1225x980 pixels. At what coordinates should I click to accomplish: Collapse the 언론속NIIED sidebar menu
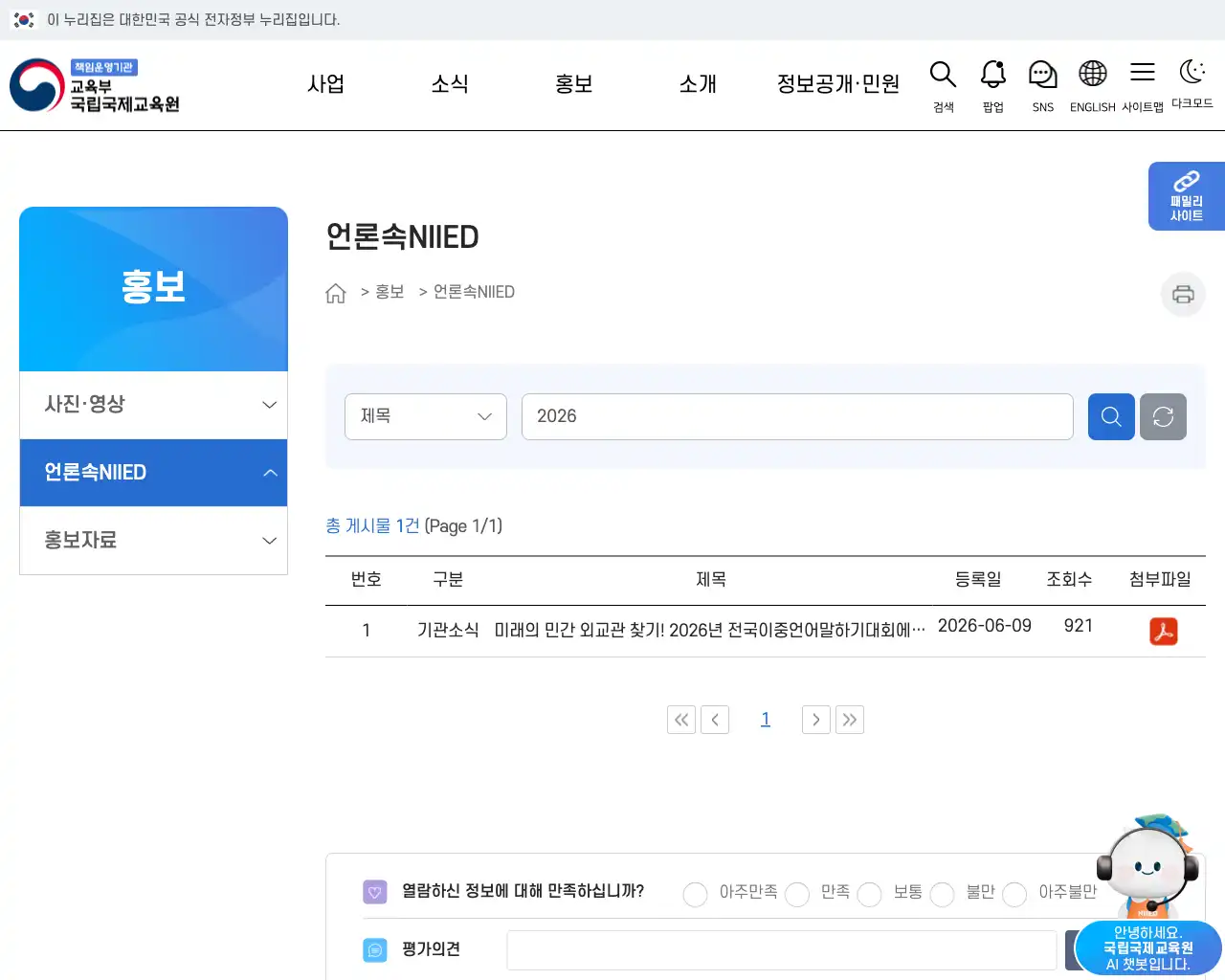[x=153, y=473]
